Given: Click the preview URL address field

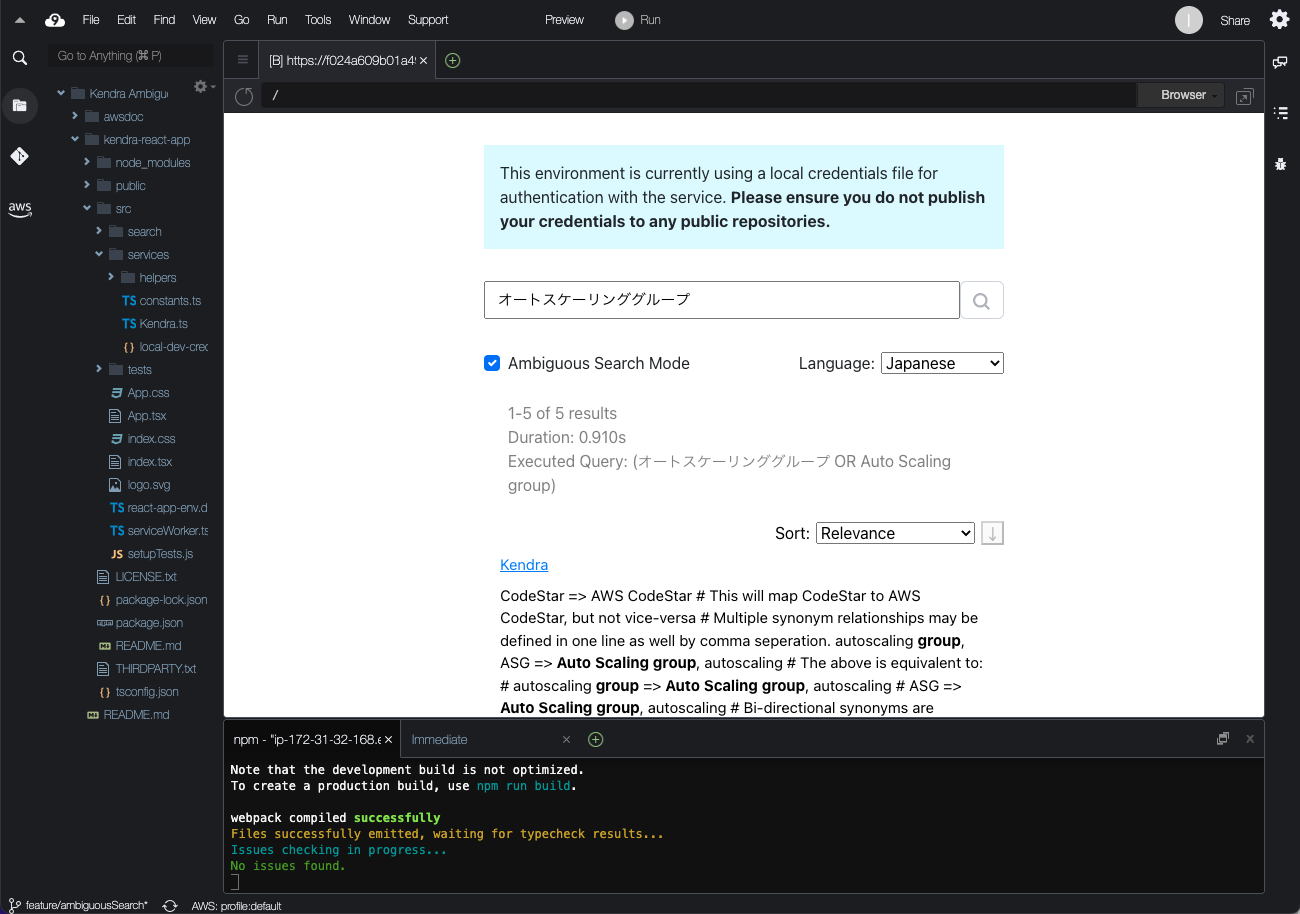Looking at the screenshot, I should pyautogui.click(x=698, y=95).
